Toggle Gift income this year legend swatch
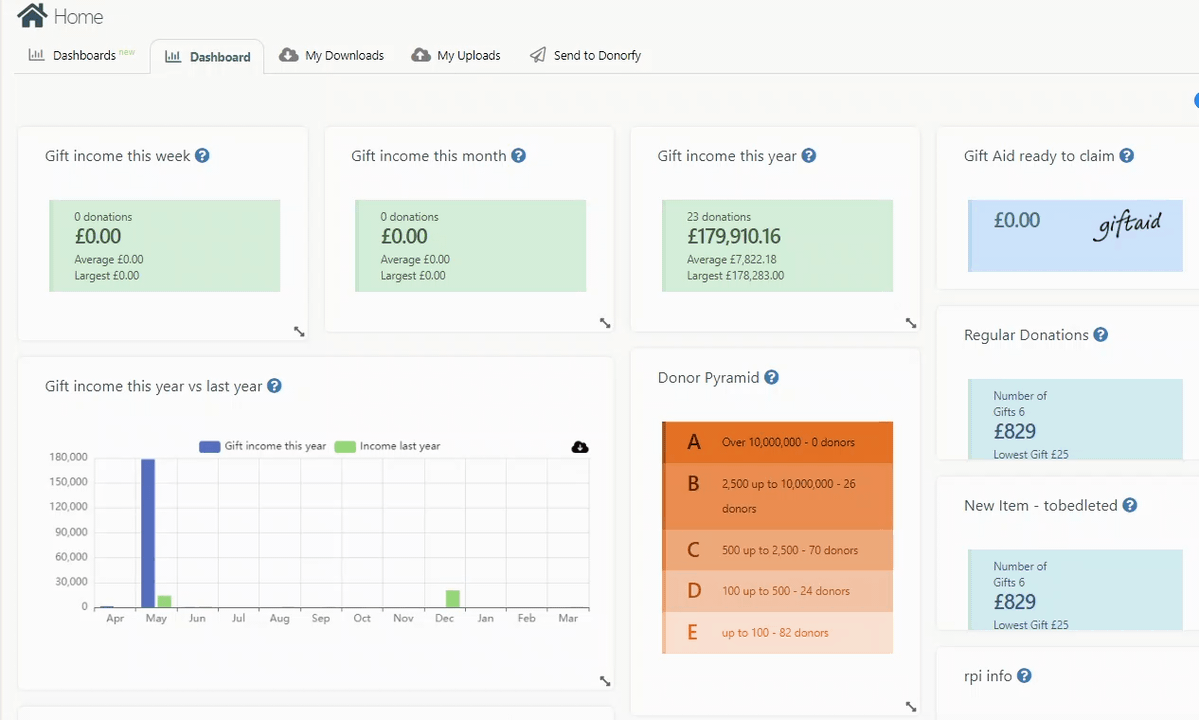The height and width of the screenshot is (720, 1199). [210, 446]
